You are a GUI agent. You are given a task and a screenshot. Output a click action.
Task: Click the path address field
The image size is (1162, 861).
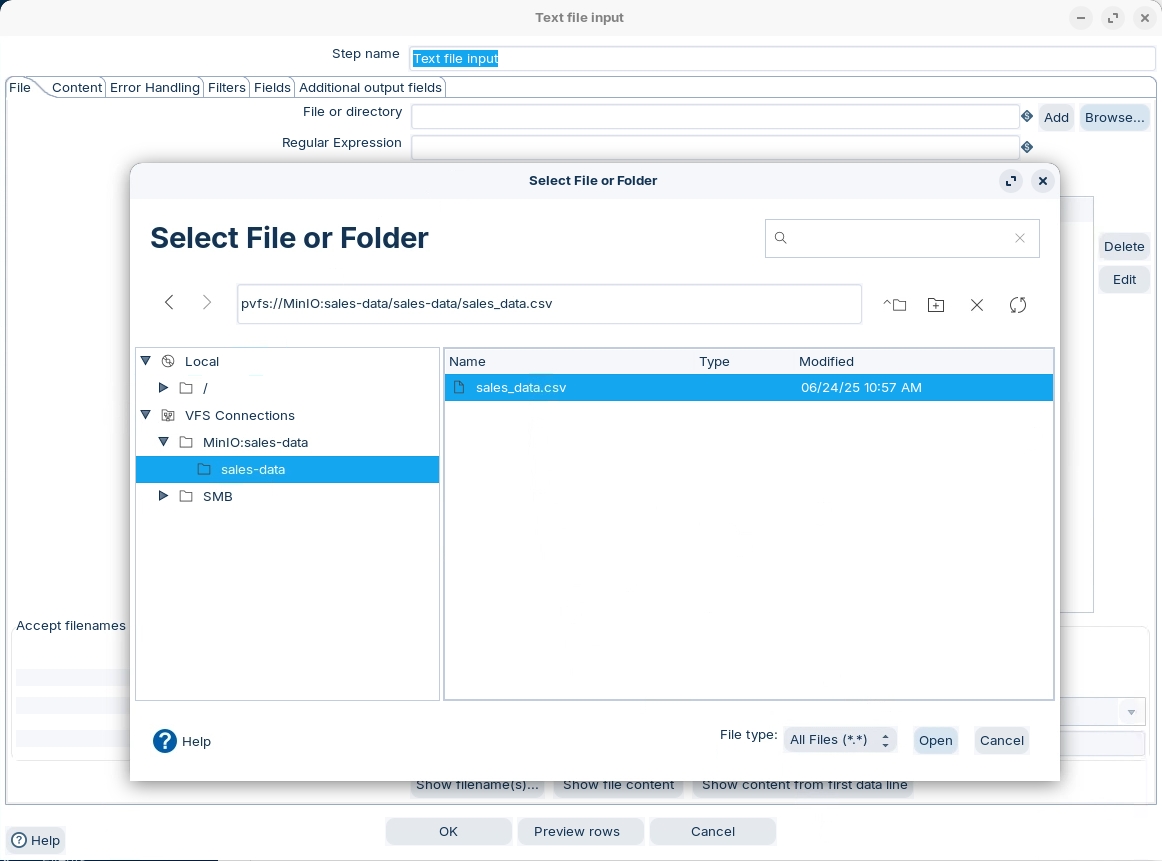click(548, 304)
